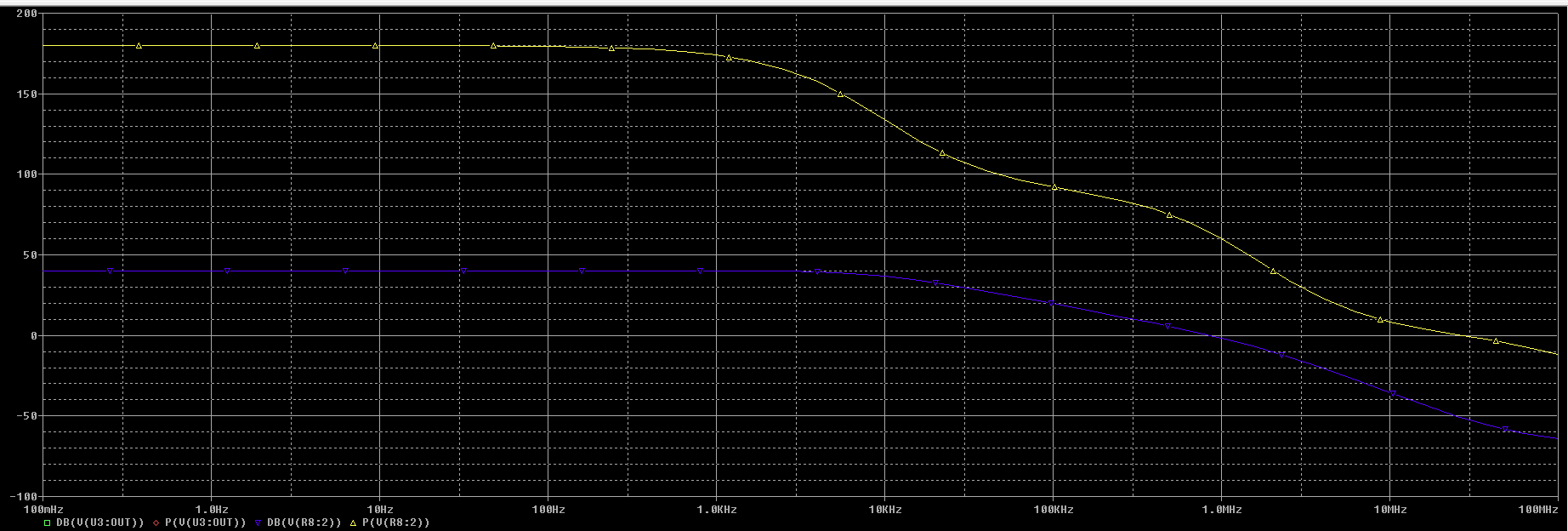Click yellow phase marker near 10MHz
1568x531 pixels.
tap(1380, 320)
